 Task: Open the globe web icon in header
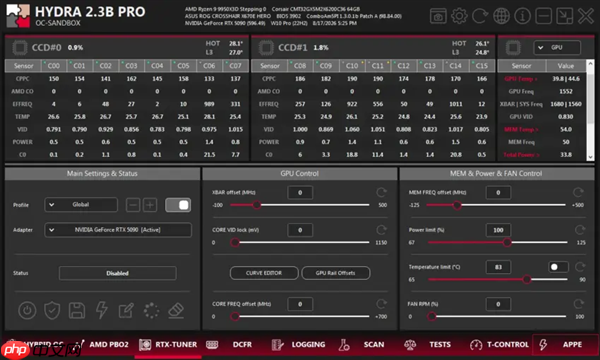click(501, 16)
